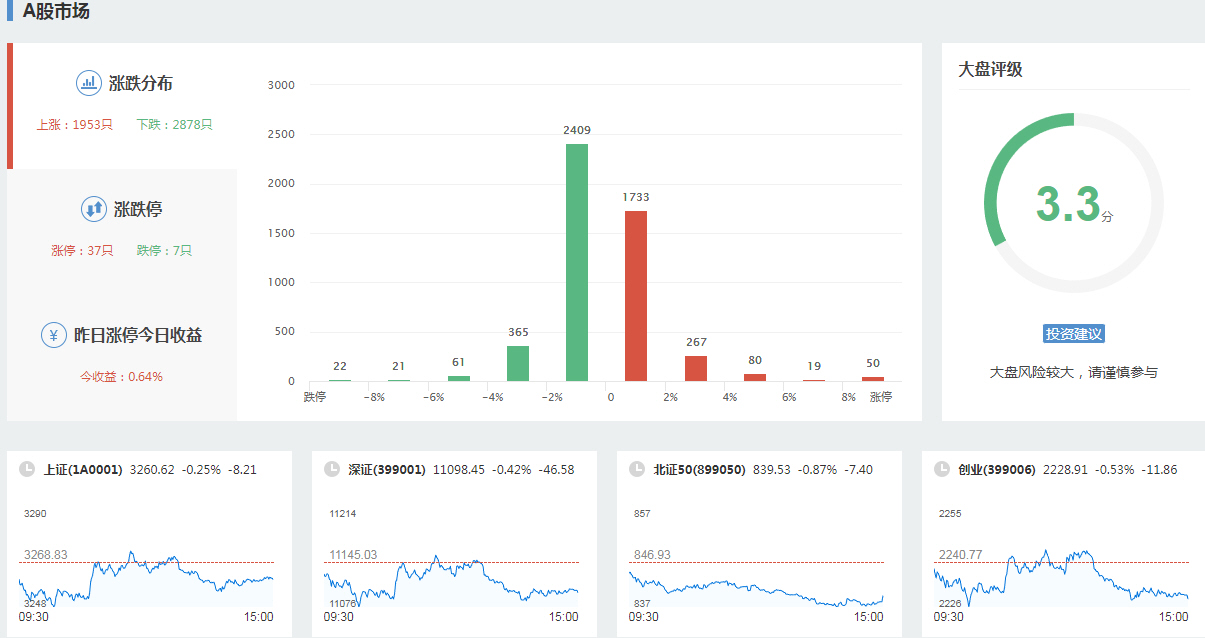This screenshot has height=638, width=1205.
Task: Click the clock icon beside 北证50(899050)
Action: tap(637, 469)
